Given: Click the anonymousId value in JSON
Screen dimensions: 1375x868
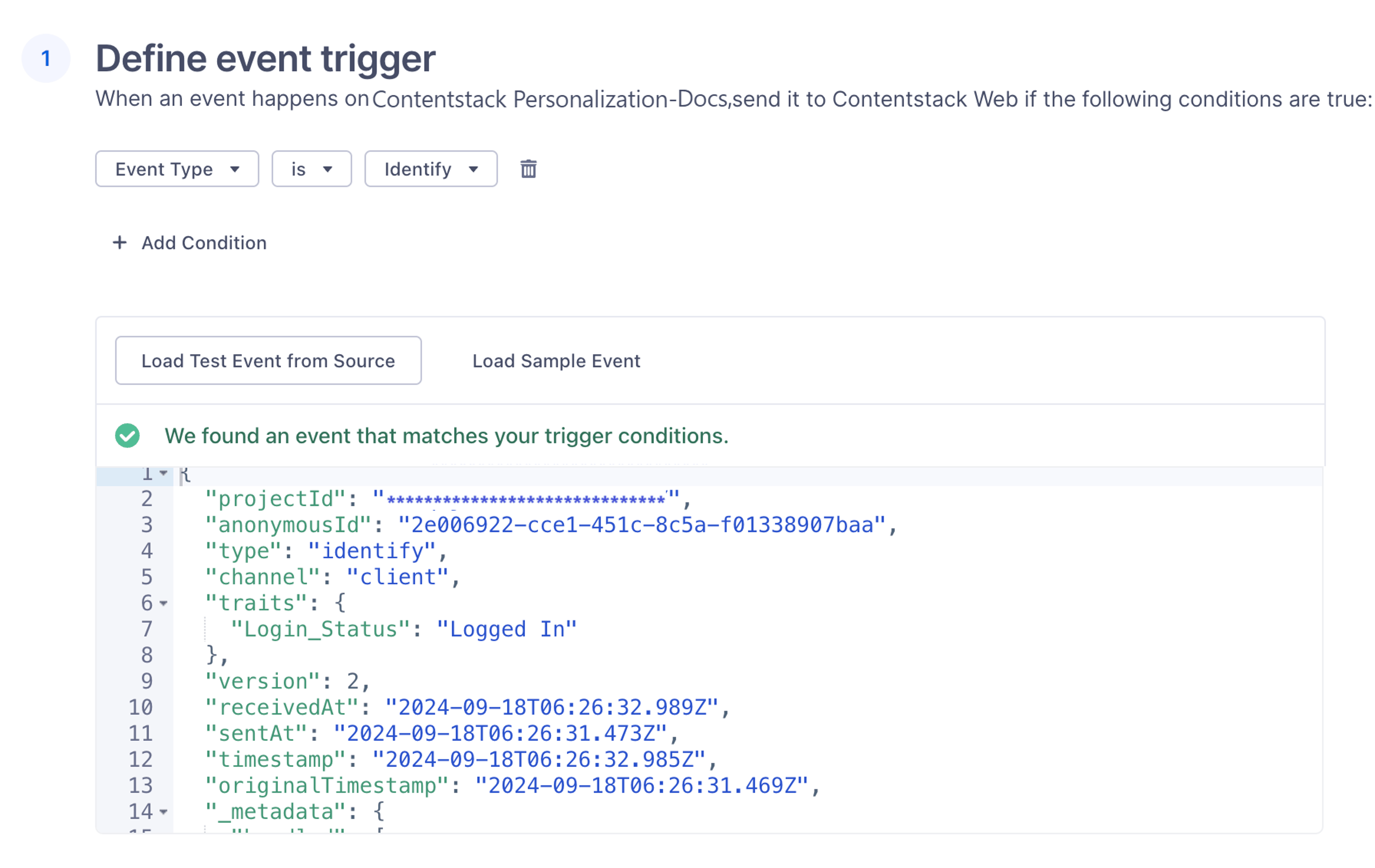Looking at the screenshot, I should (642, 525).
